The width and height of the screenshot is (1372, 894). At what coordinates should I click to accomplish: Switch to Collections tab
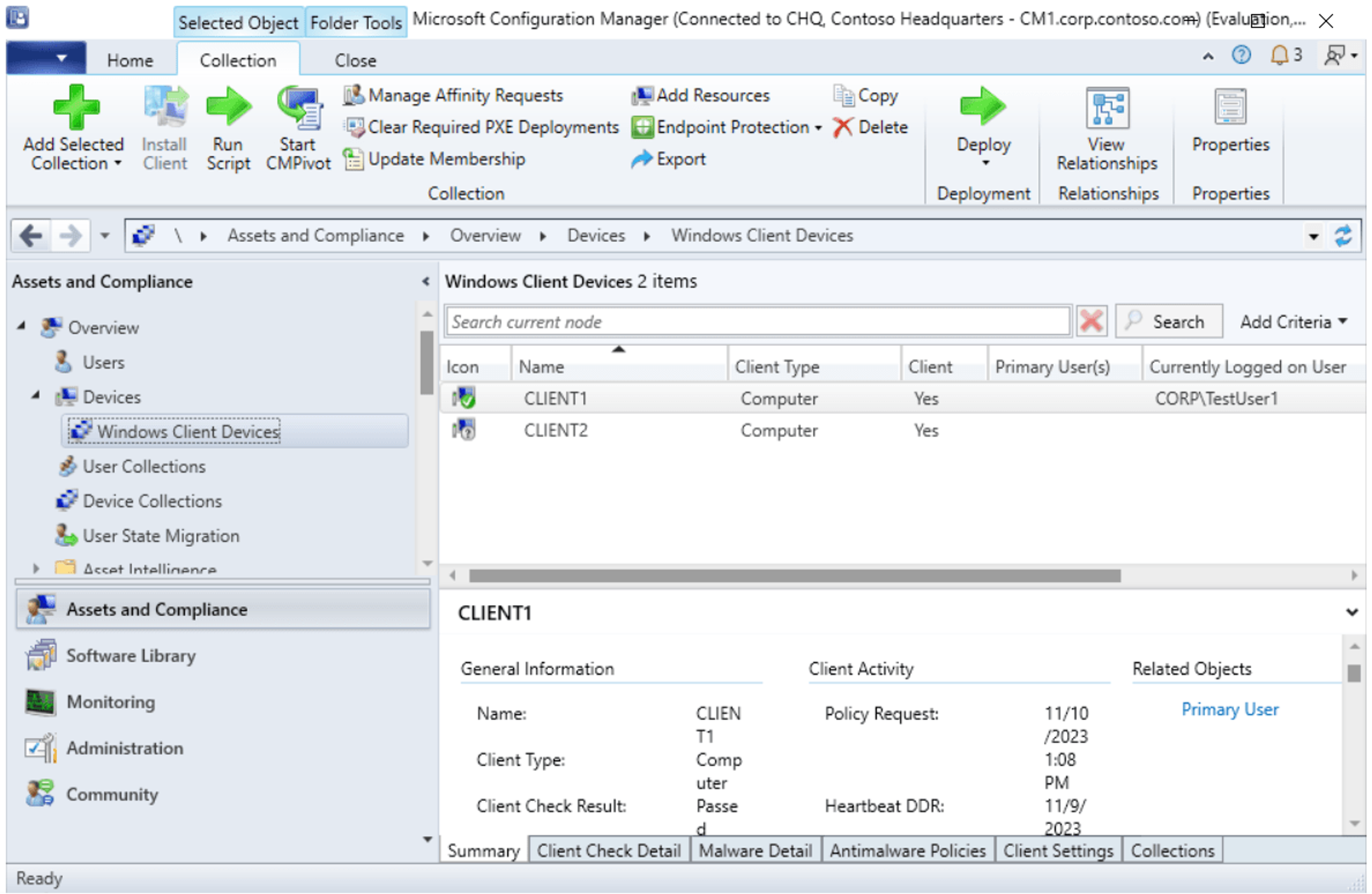(x=1173, y=851)
